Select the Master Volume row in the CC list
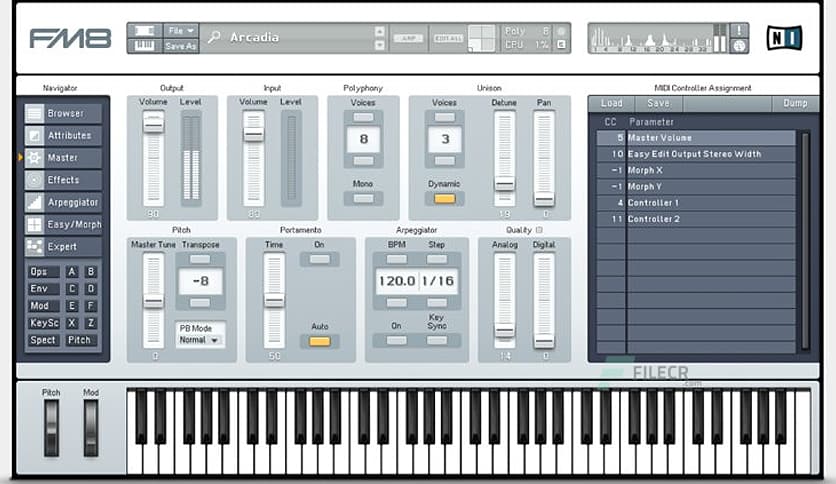Viewport: 836px width, 484px height. pyautogui.click(x=696, y=138)
